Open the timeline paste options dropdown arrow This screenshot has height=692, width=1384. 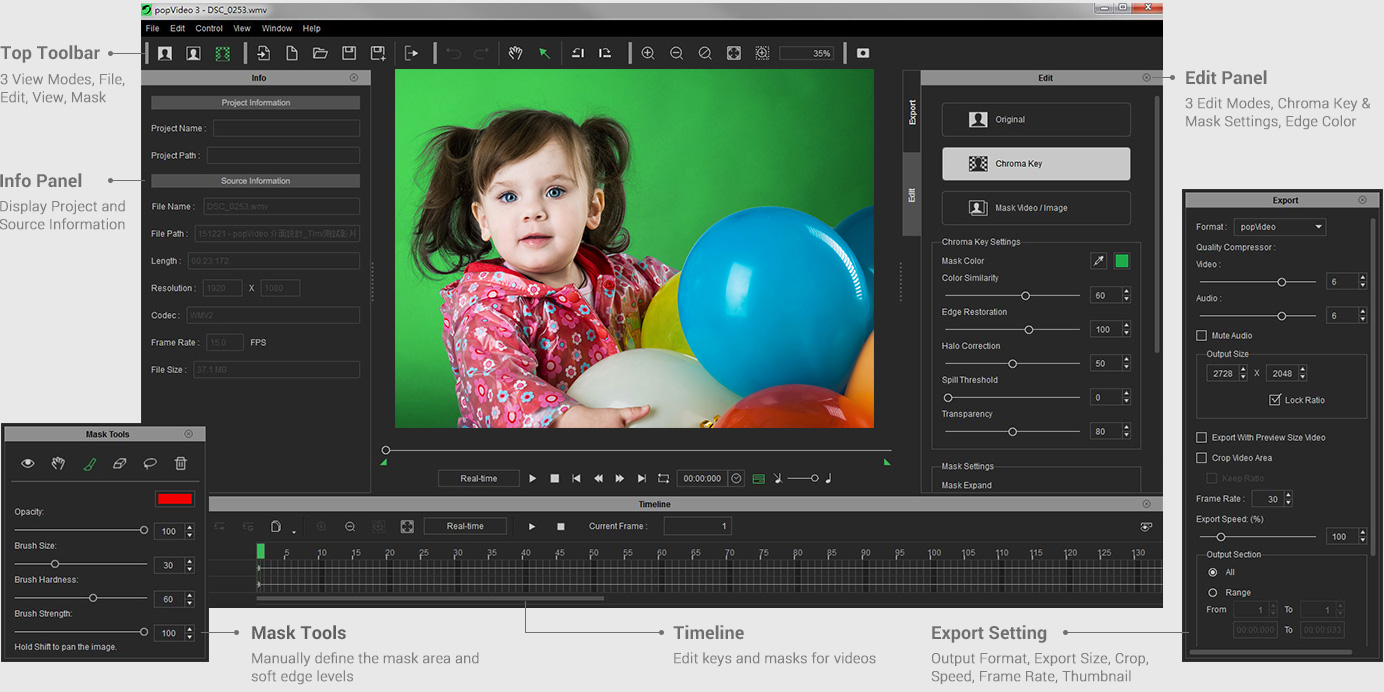[x=293, y=532]
